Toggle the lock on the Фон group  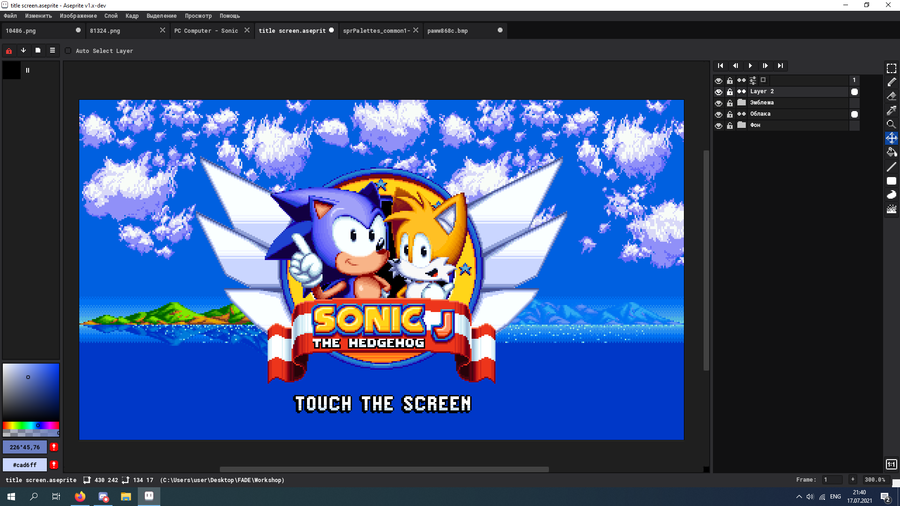click(730, 125)
